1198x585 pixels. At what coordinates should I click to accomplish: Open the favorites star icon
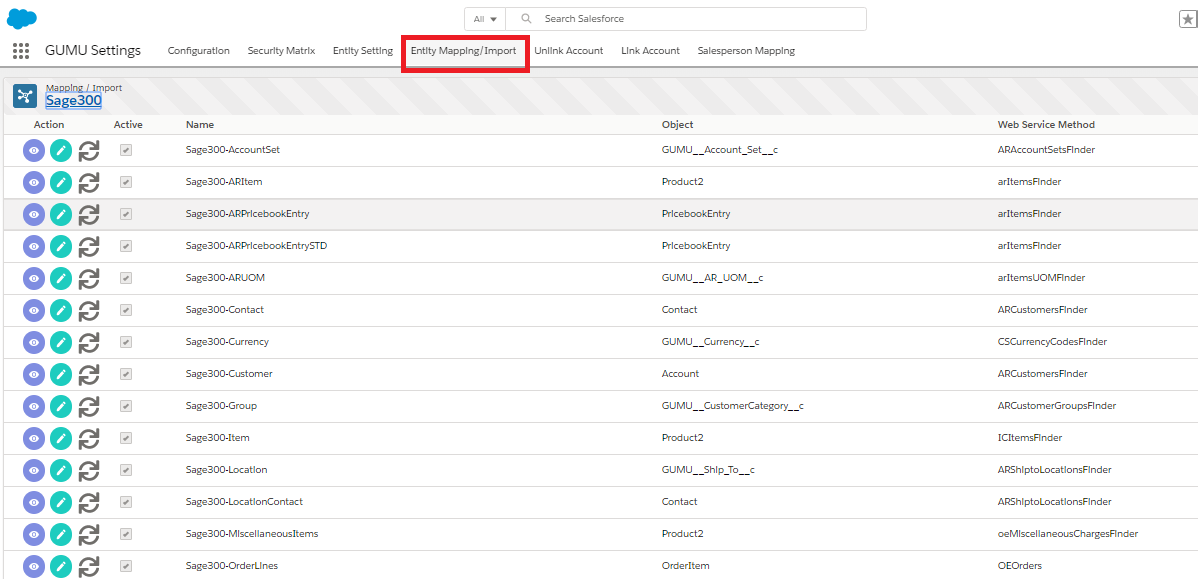point(1188,19)
